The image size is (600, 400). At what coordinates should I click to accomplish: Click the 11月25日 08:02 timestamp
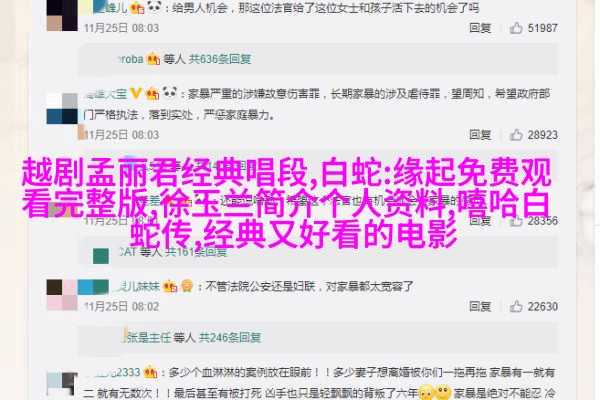[121, 306]
